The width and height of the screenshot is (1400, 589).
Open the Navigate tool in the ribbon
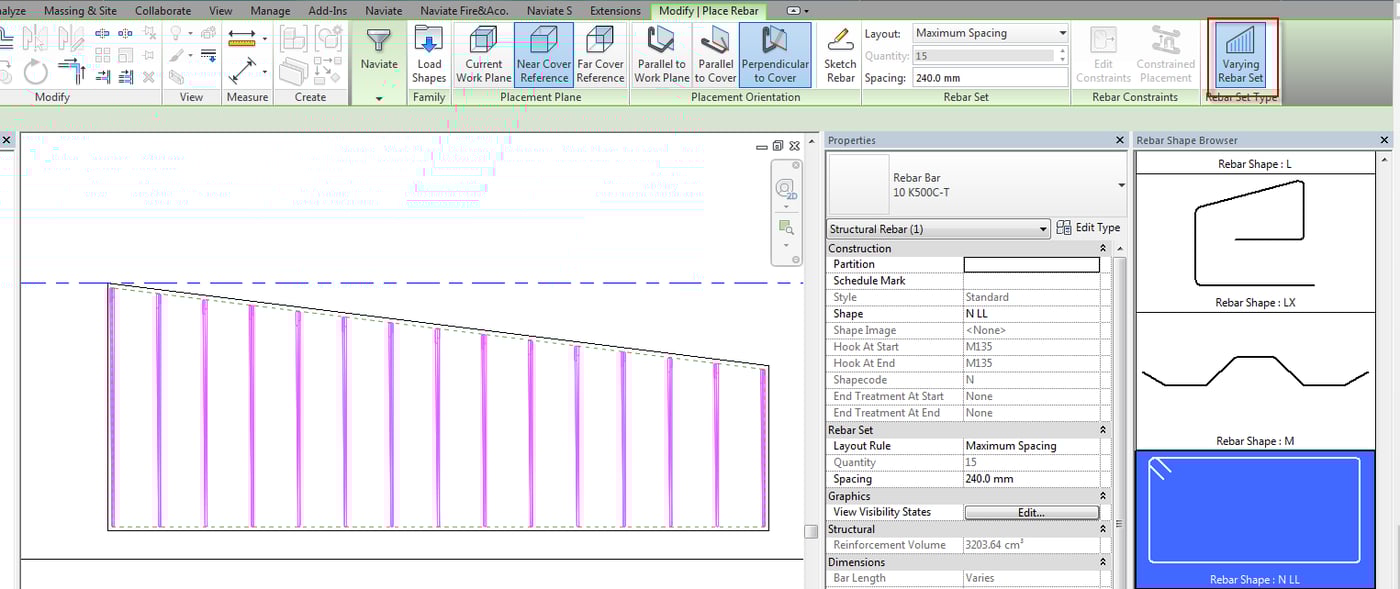click(378, 54)
